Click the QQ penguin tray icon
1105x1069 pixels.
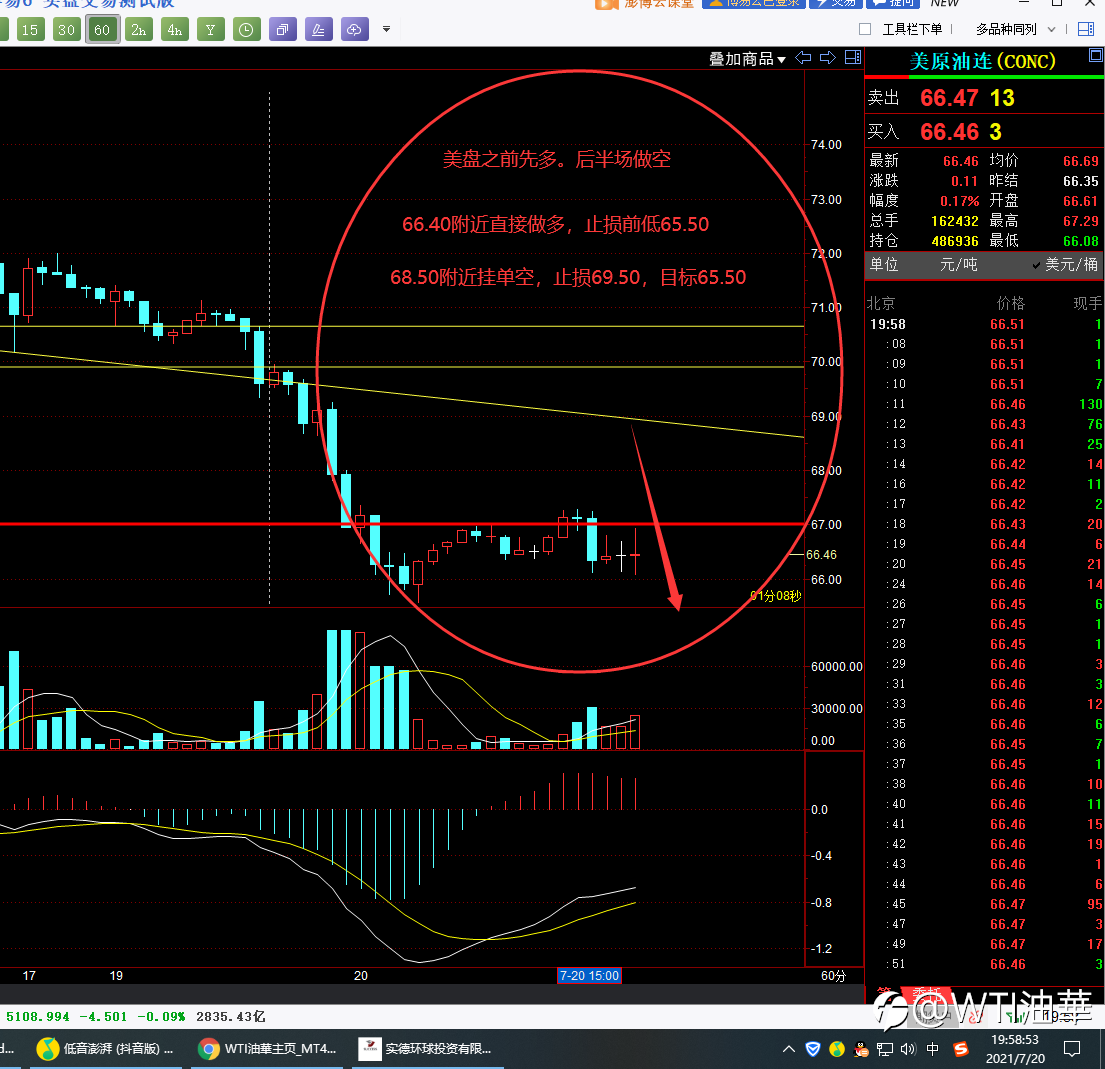pos(860,1049)
